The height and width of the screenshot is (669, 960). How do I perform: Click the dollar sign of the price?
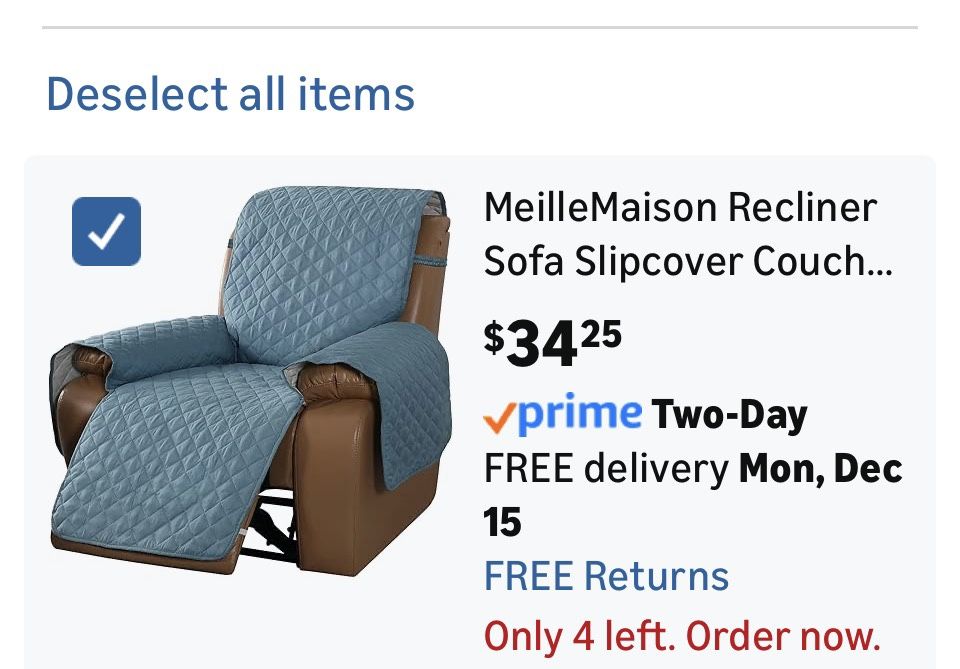pos(494,336)
